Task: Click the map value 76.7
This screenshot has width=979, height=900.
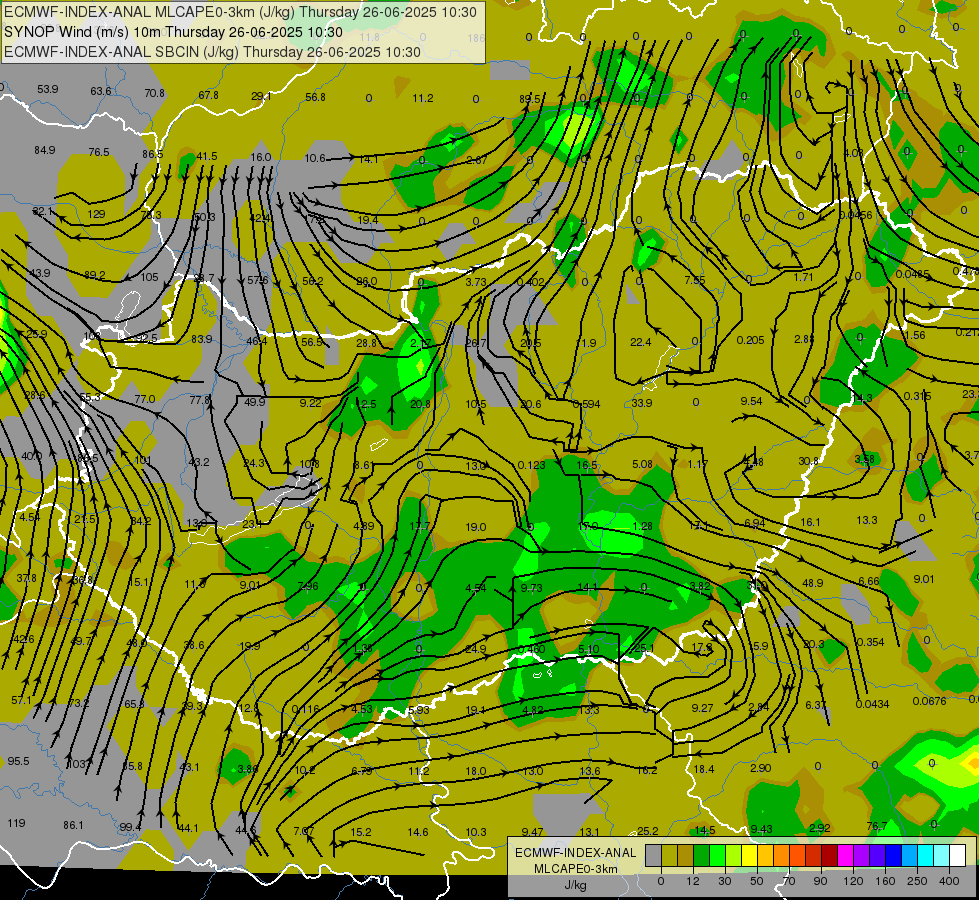Action: (877, 826)
